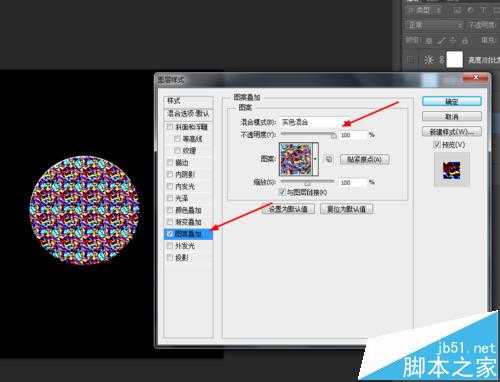500x382 pixels.
Task: Click the layer mask link chain icon
Action: (442, 60)
